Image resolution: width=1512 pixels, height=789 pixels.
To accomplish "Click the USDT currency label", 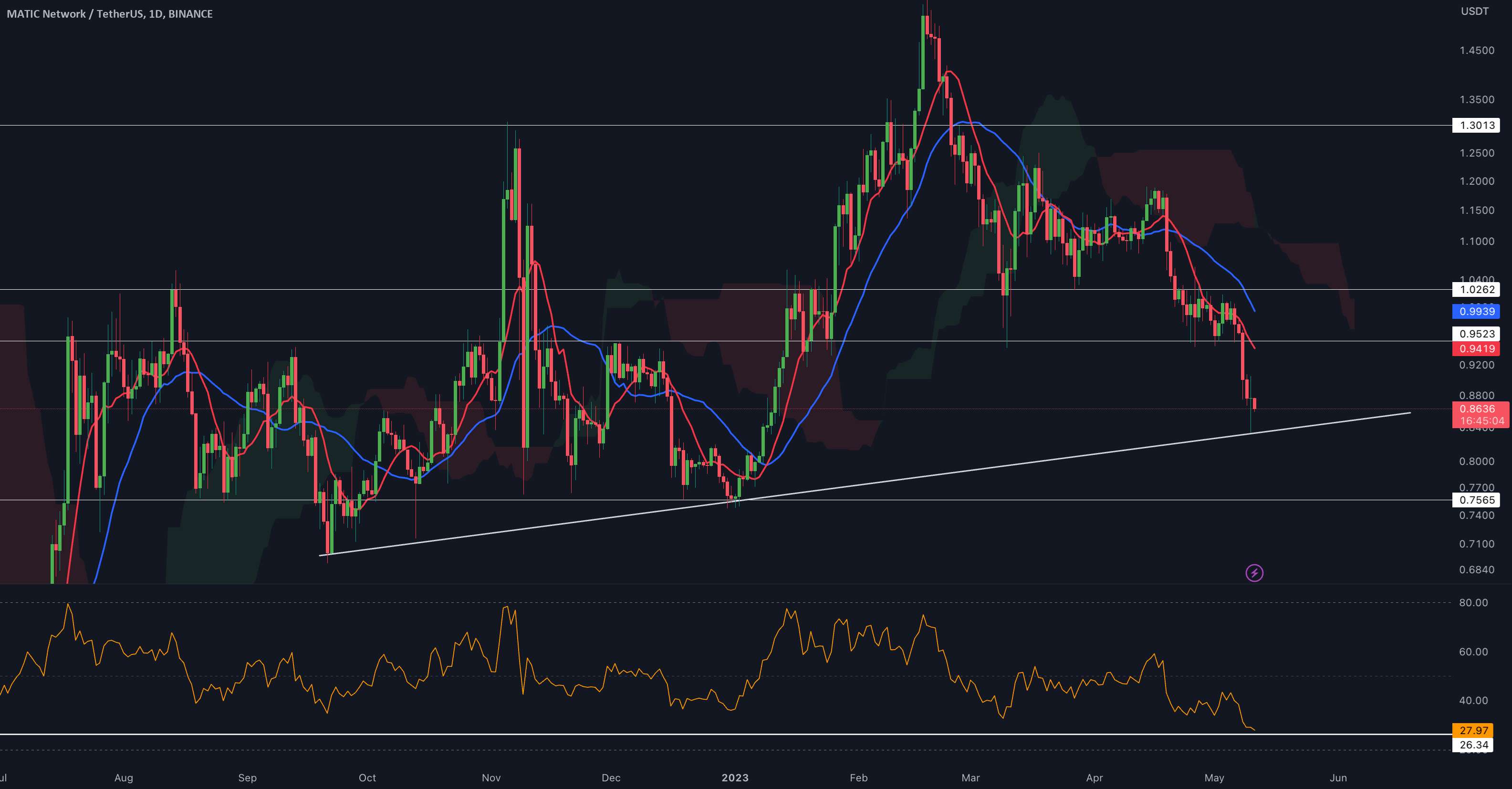I will click(1474, 12).
